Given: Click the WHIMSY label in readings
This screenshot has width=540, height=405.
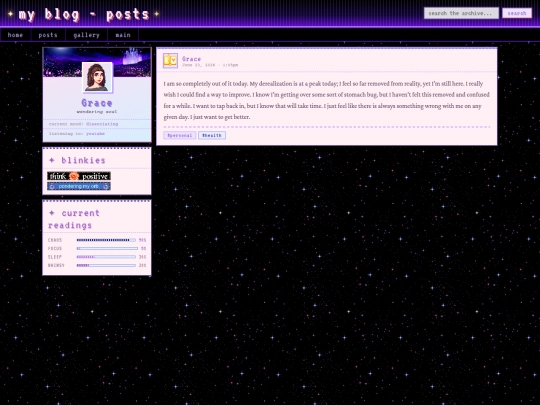Looking at the screenshot, I should click(x=56, y=265).
